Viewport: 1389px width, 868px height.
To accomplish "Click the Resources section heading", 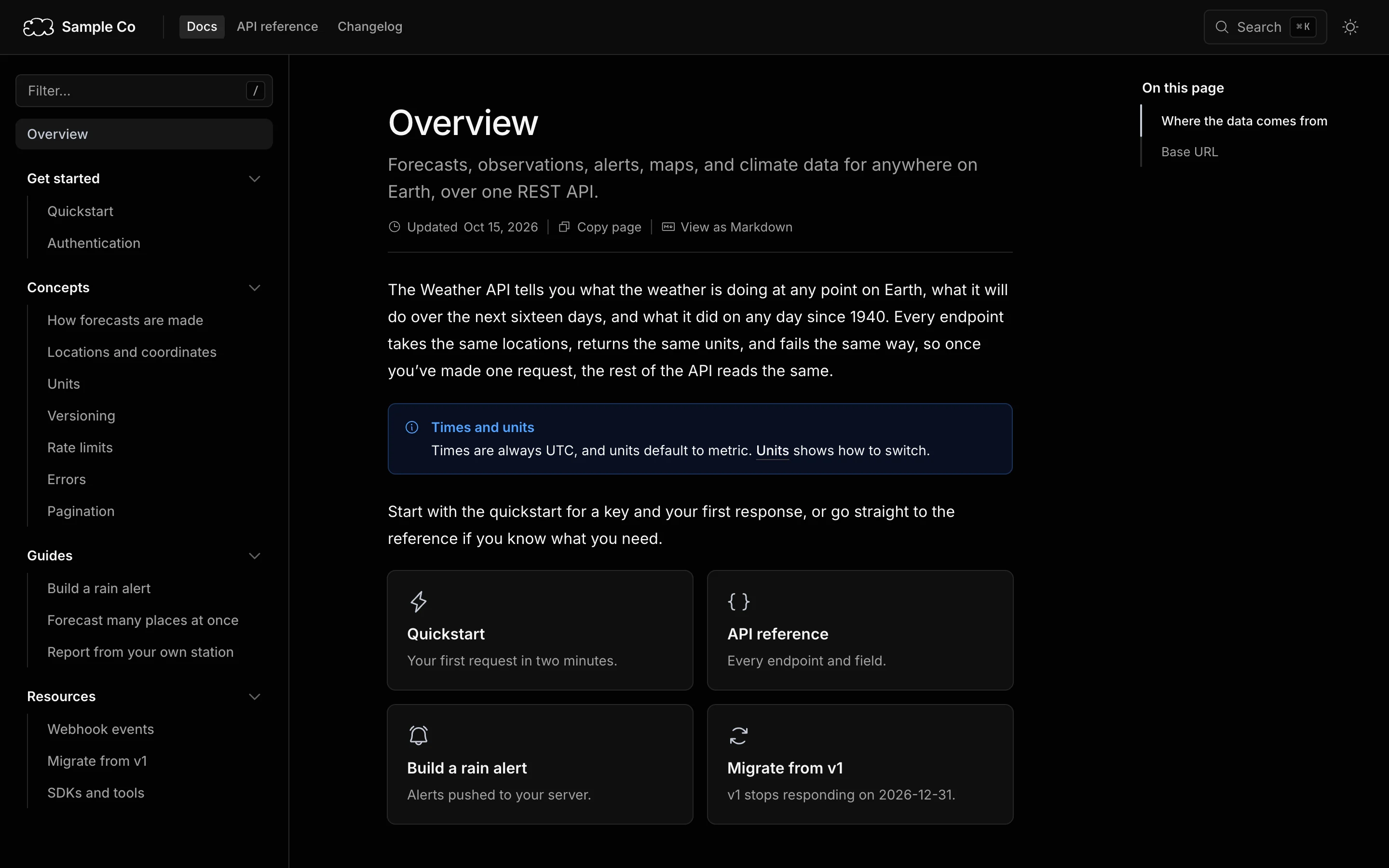I will pyautogui.click(x=61, y=696).
